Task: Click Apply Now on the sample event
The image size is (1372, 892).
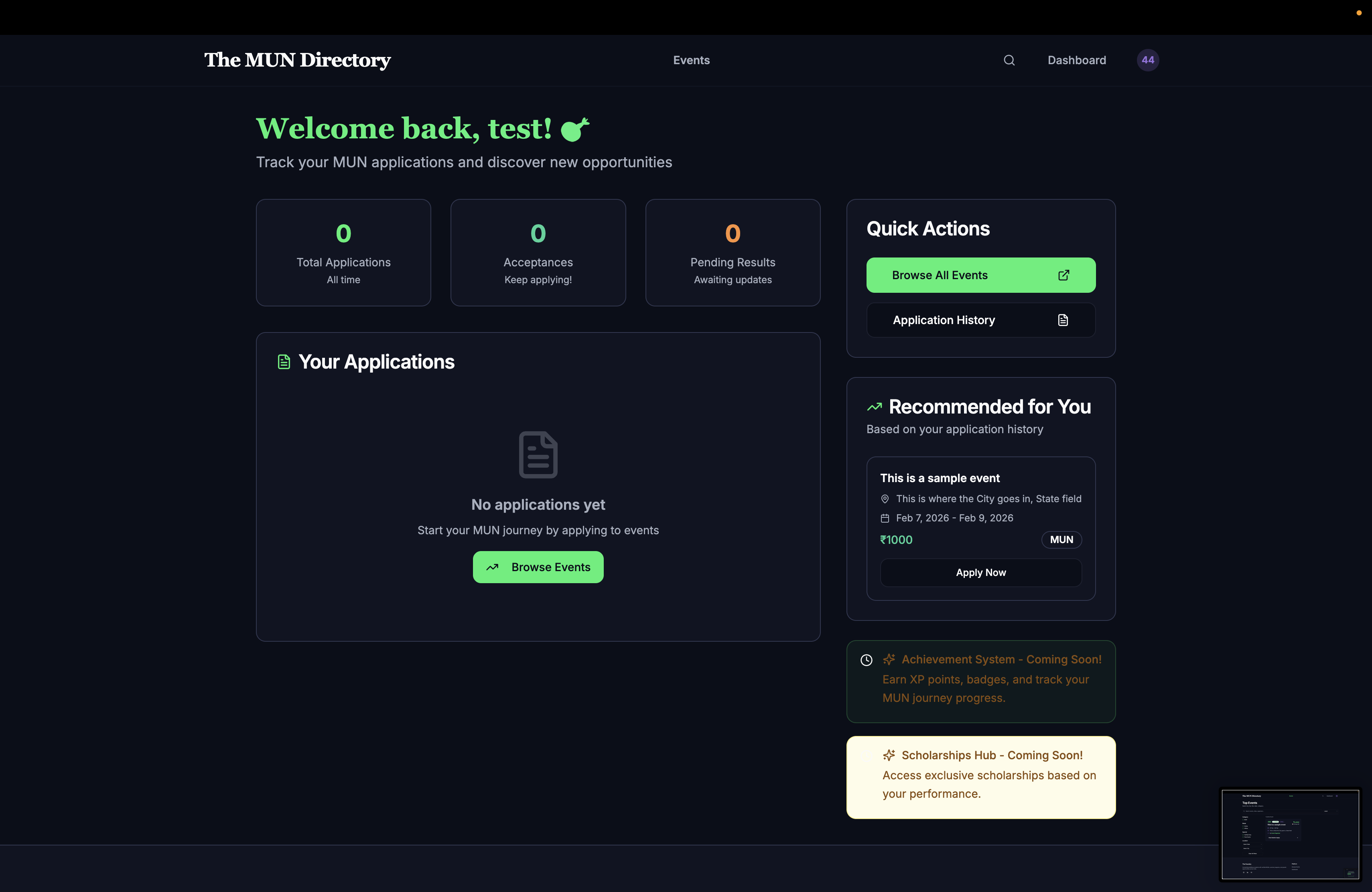Action: click(x=980, y=572)
